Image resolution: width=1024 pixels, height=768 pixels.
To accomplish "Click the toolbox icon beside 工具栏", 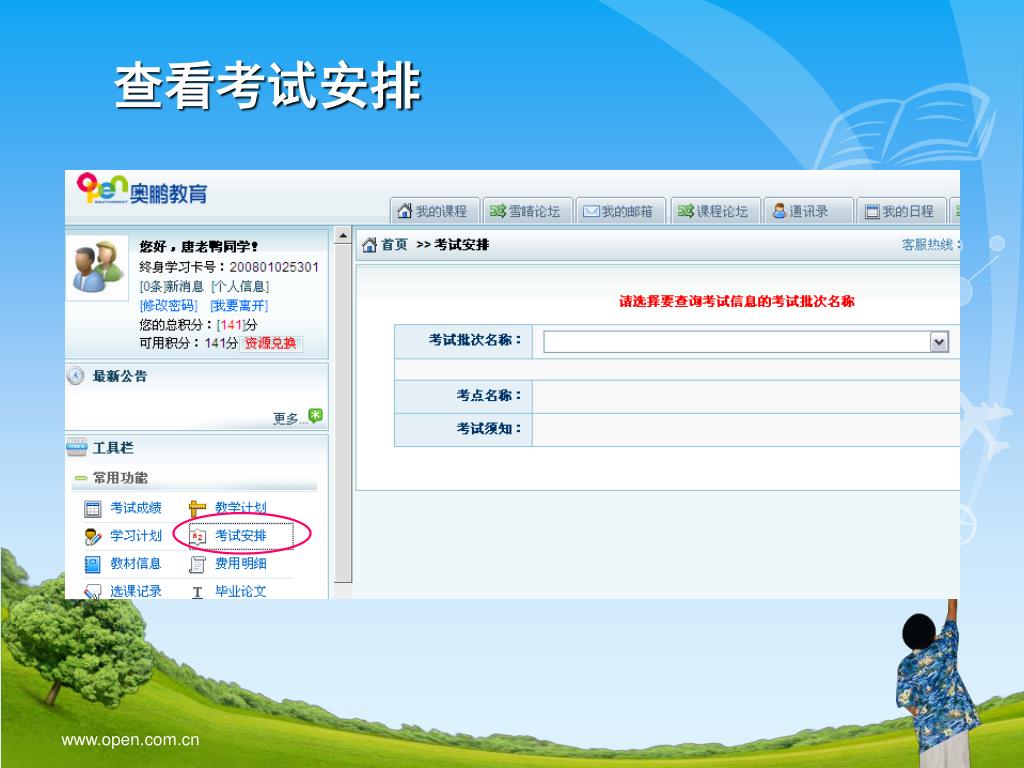I will point(76,447).
